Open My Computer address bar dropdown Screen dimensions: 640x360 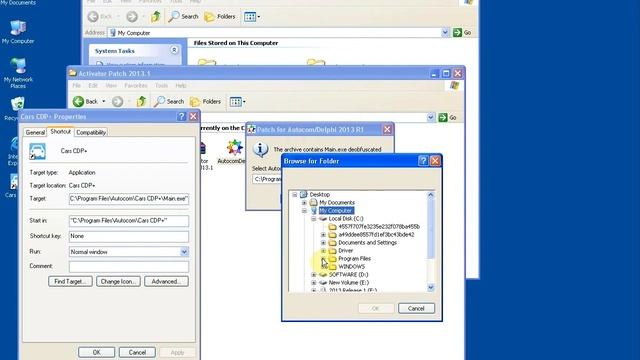click(445, 33)
